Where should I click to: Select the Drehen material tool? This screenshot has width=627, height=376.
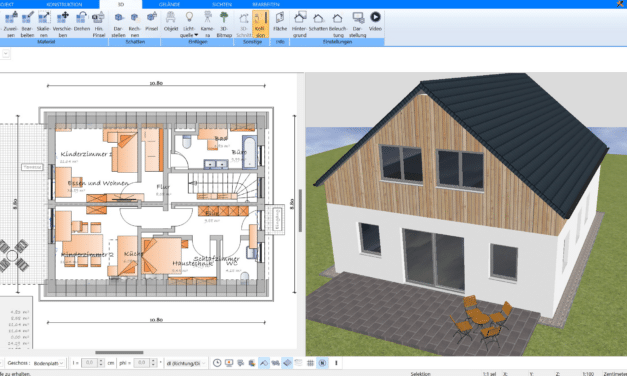[x=82, y=22]
